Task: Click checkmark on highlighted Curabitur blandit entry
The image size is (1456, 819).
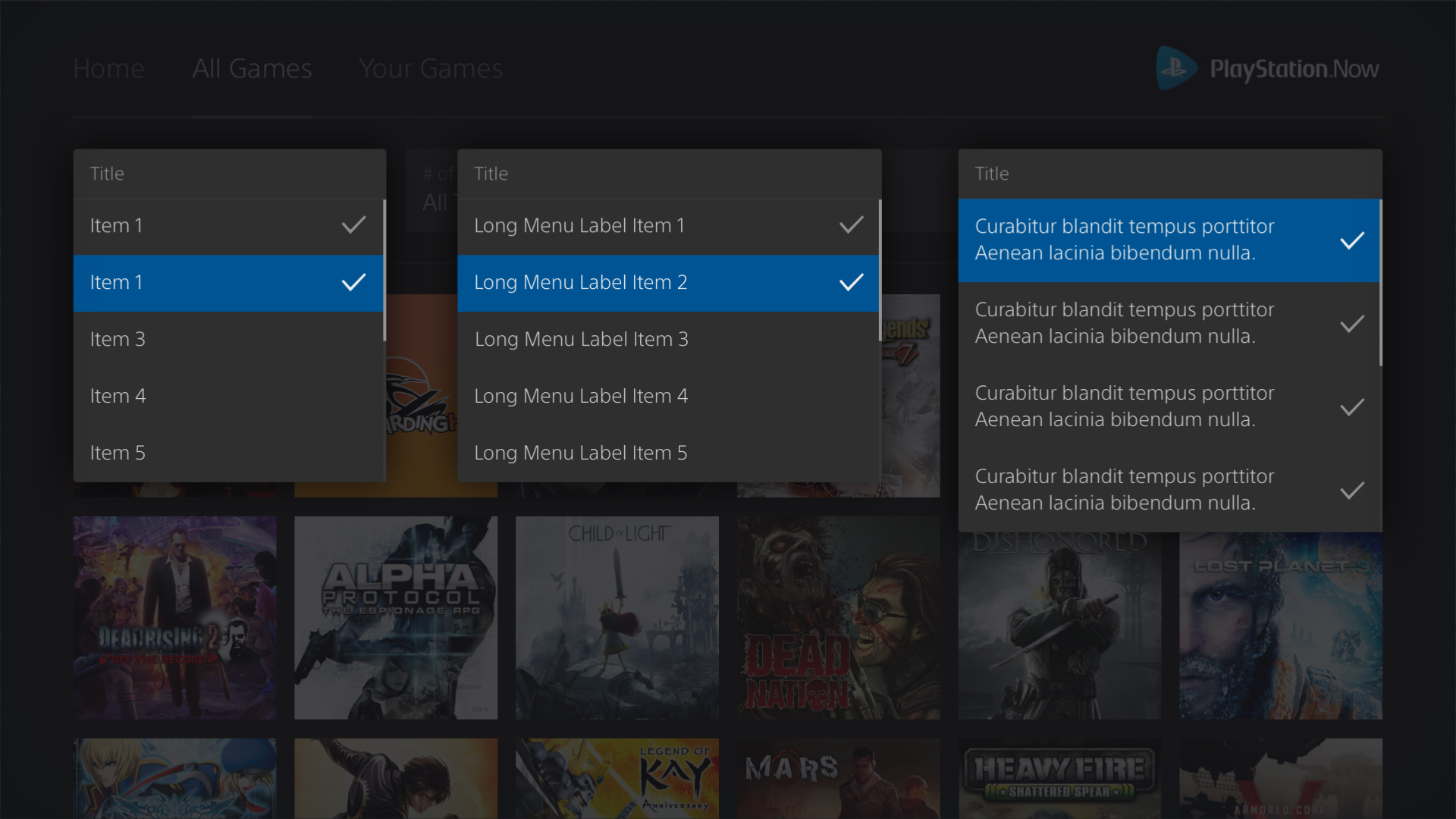Action: coord(1351,240)
